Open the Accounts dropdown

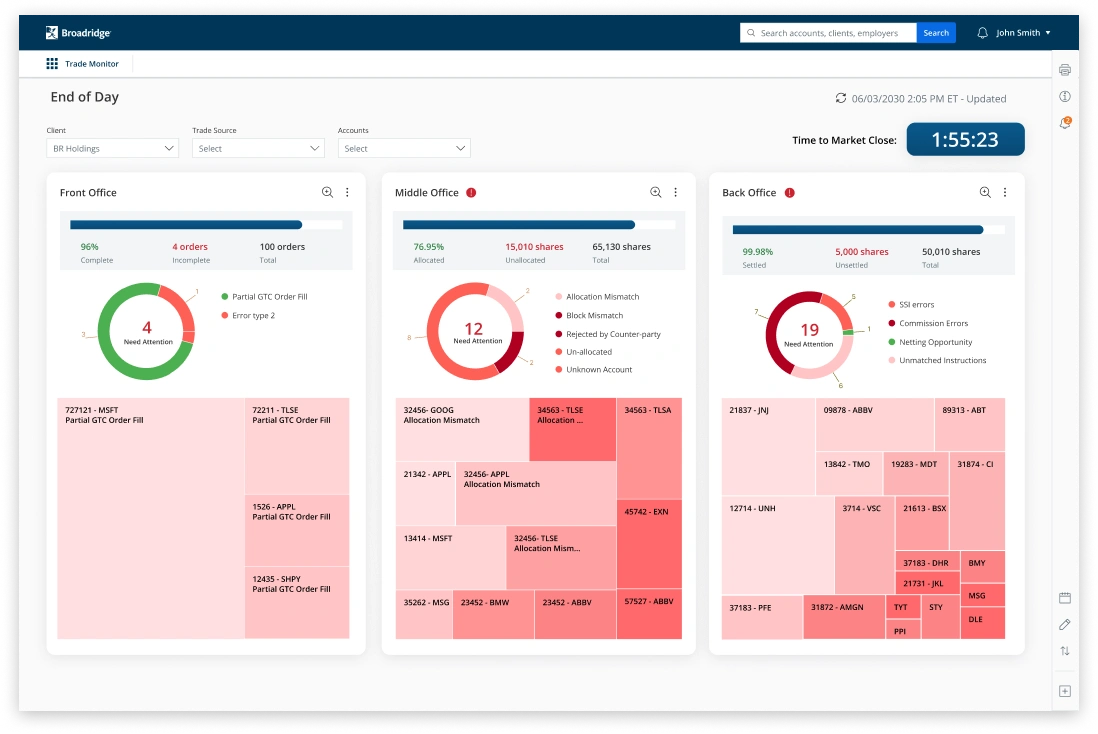[404, 147]
